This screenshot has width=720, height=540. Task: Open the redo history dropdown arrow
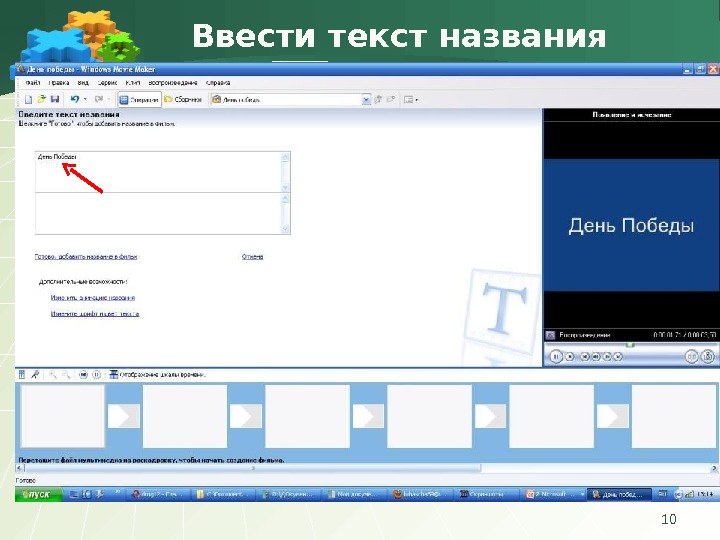coord(109,99)
